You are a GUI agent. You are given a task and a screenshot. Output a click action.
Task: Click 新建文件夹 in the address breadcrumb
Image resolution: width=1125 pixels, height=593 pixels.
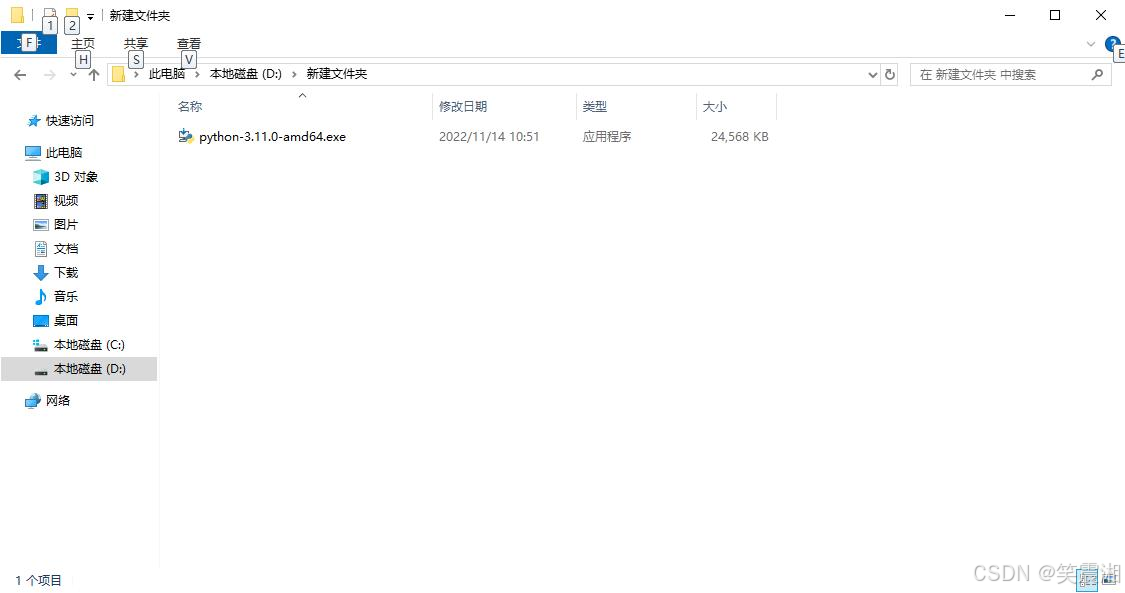point(336,74)
